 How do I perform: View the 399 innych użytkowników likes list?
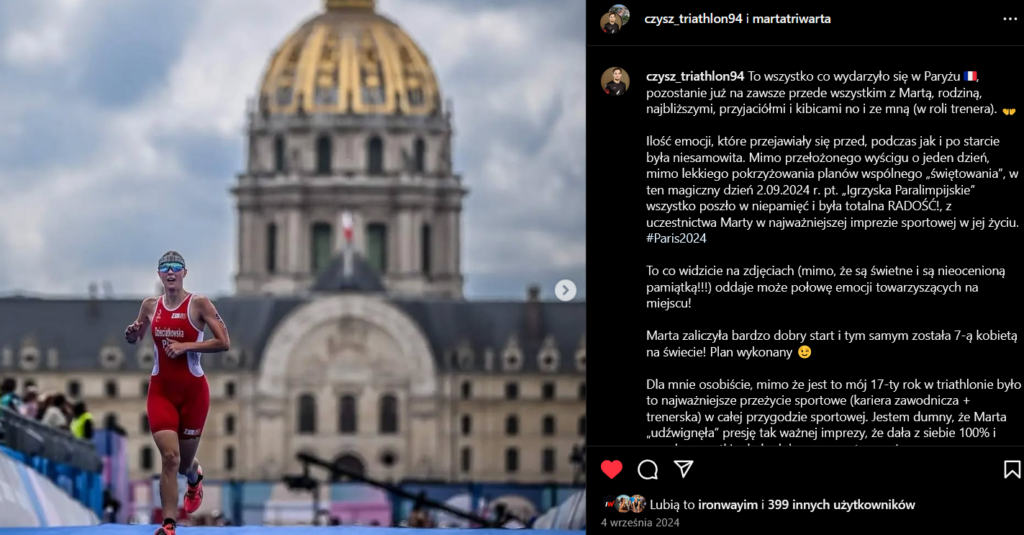(841, 504)
